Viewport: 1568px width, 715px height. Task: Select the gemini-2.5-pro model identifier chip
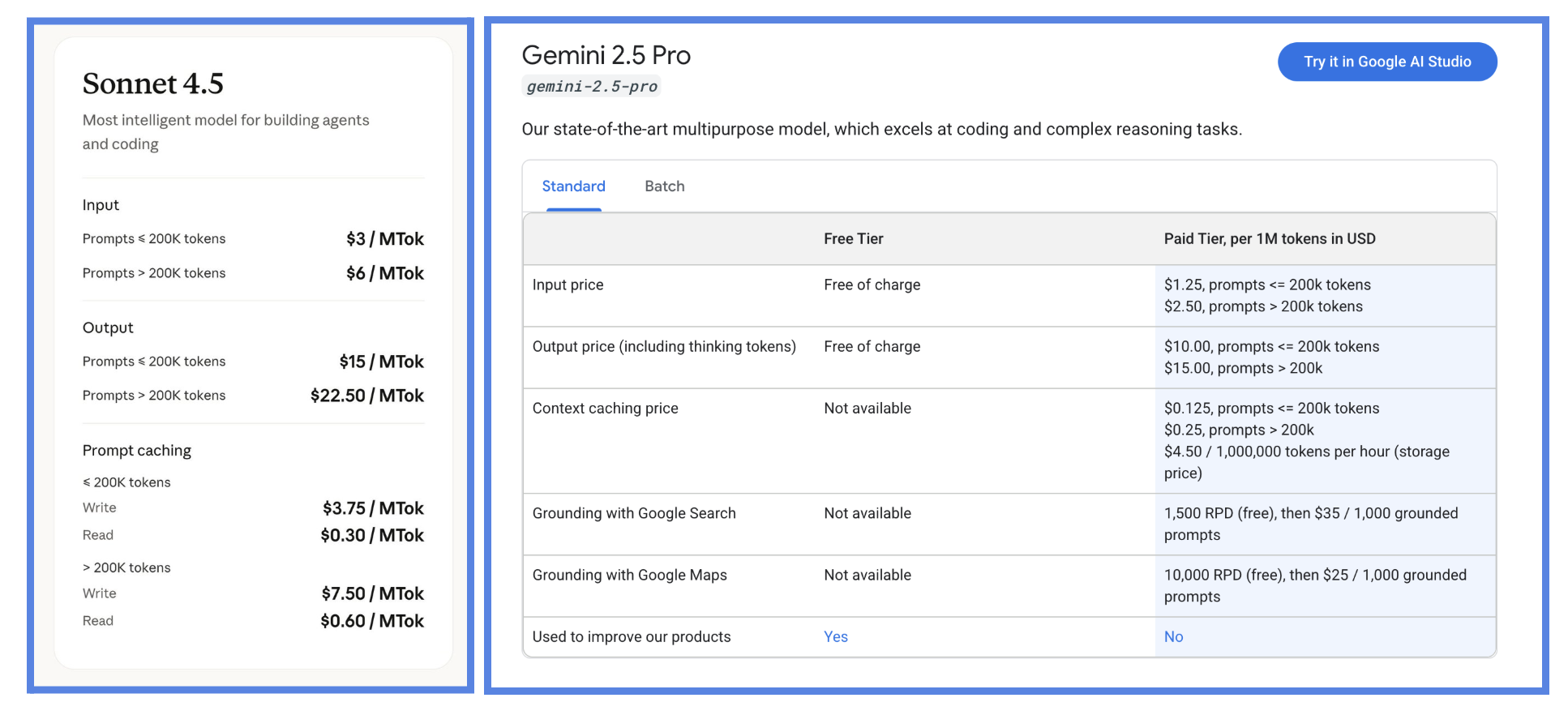[x=591, y=86]
